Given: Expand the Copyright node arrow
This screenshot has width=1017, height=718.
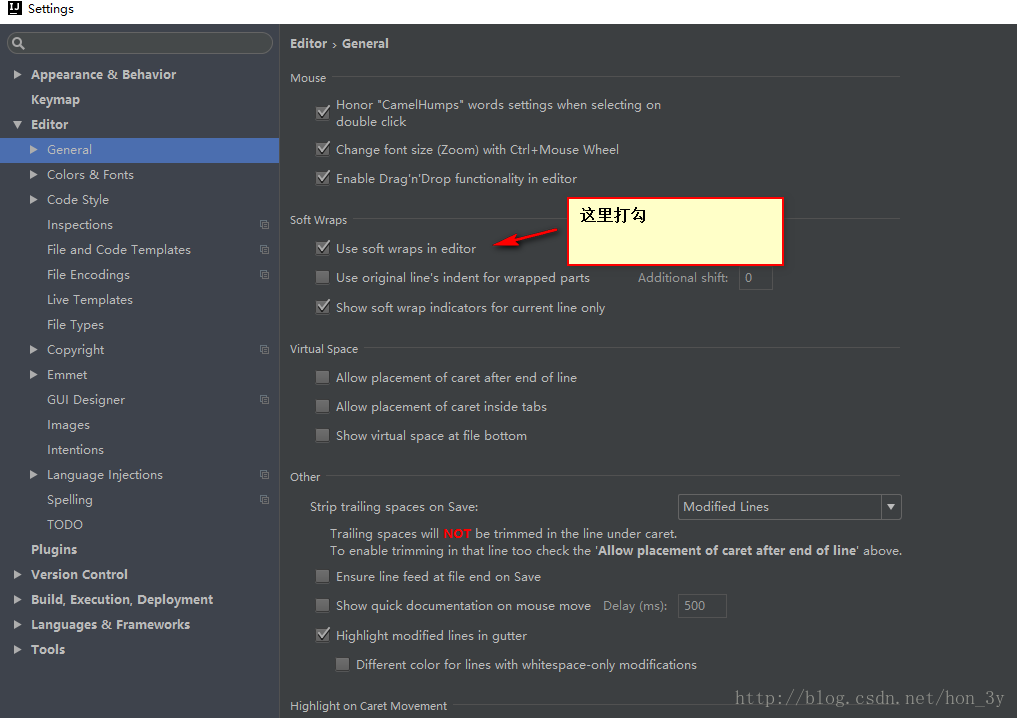Looking at the screenshot, I should coord(34,350).
